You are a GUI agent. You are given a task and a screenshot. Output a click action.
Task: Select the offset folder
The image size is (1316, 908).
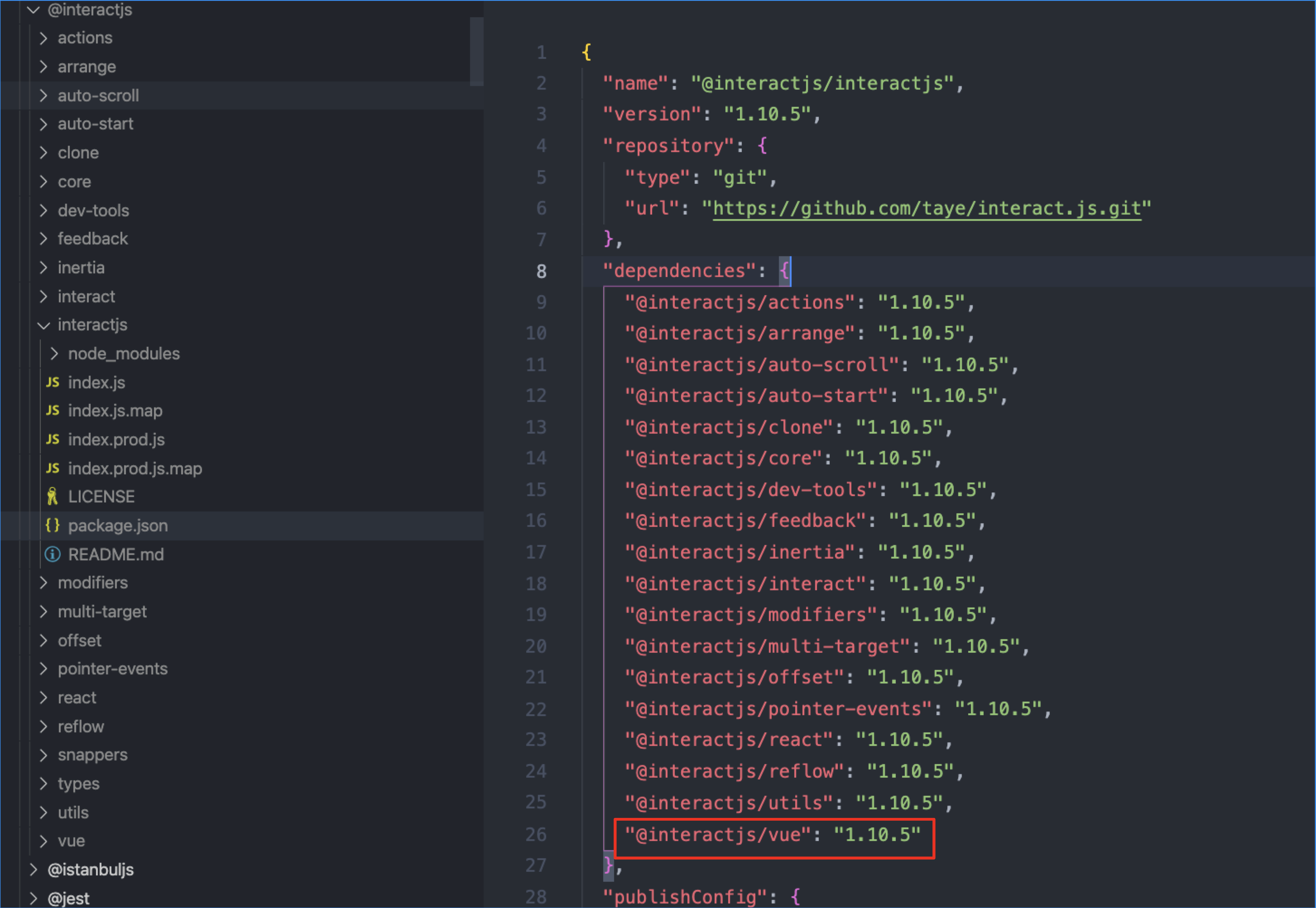point(80,640)
